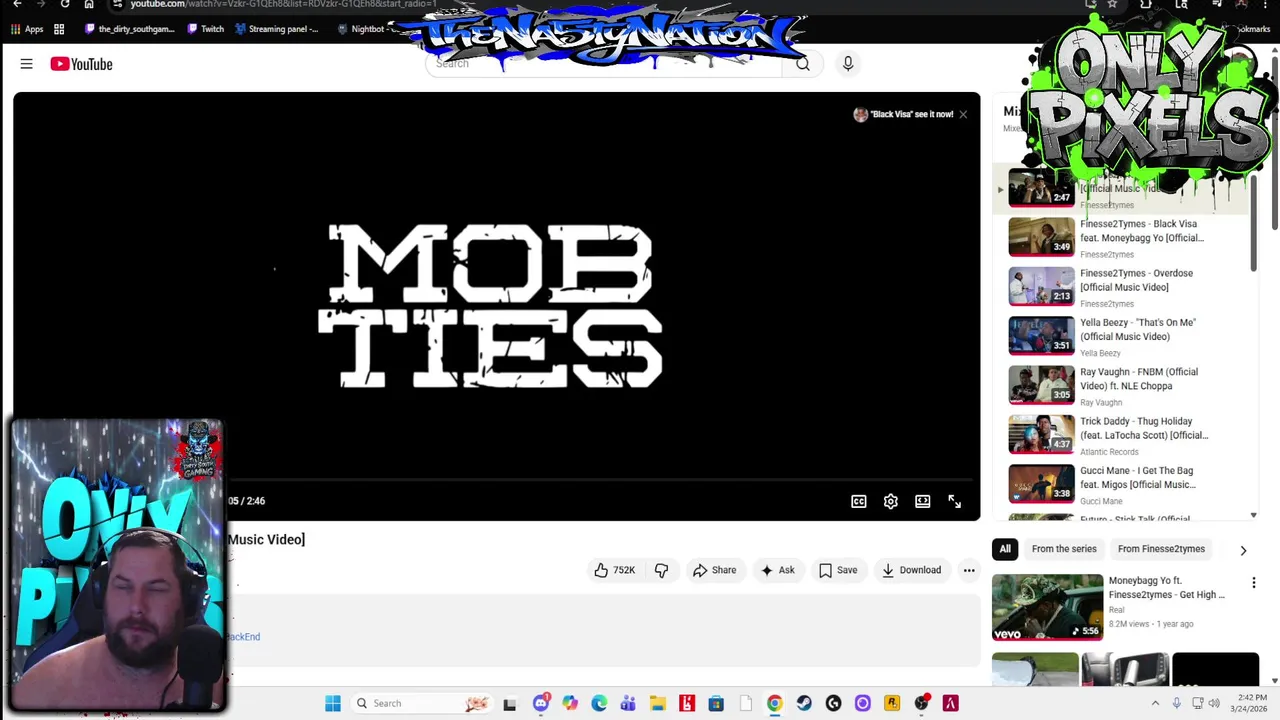
Task: Share the current video
Action: (x=714, y=570)
